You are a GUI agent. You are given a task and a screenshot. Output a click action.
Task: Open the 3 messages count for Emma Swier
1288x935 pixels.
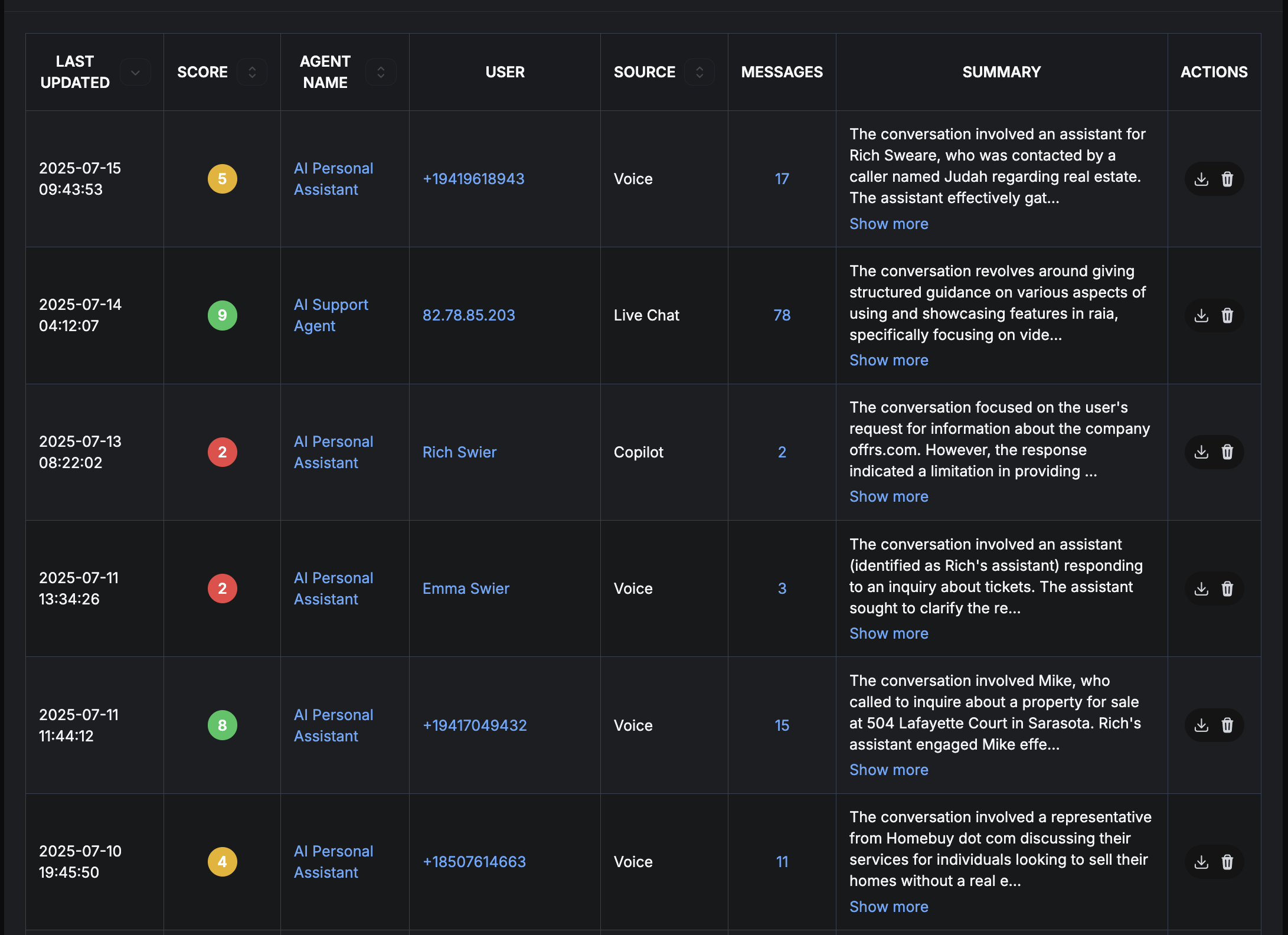coord(782,589)
